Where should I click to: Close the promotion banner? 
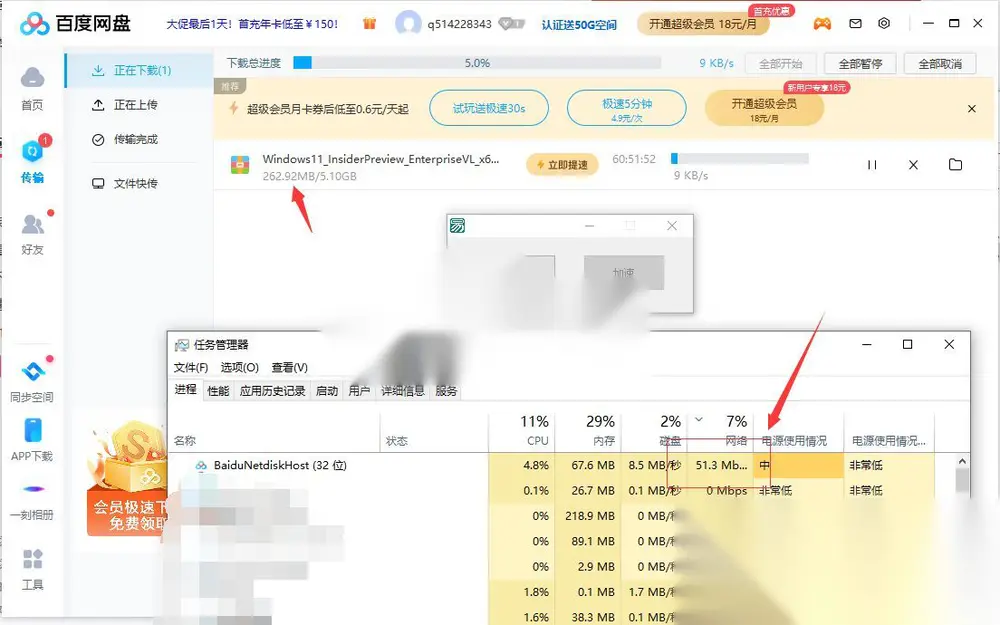point(972,109)
